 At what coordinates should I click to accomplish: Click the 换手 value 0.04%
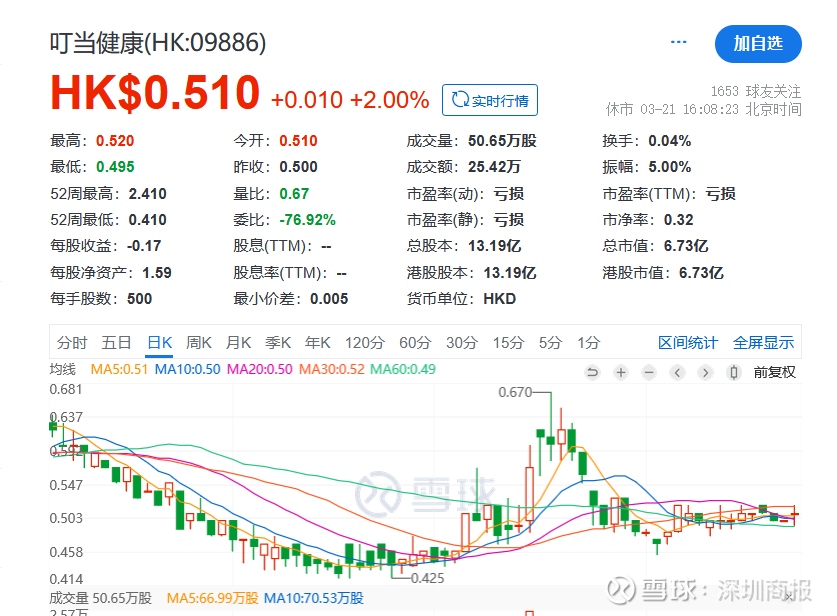tap(669, 141)
